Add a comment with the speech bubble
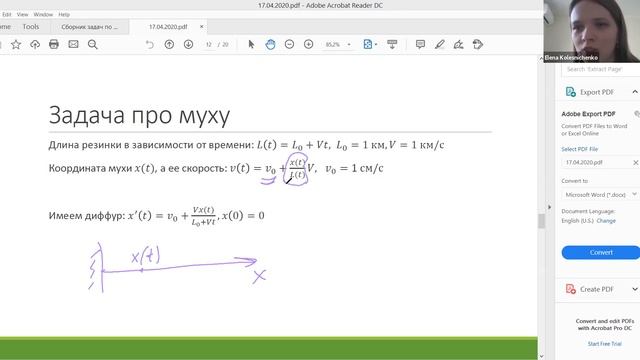 tap(420, 44)
